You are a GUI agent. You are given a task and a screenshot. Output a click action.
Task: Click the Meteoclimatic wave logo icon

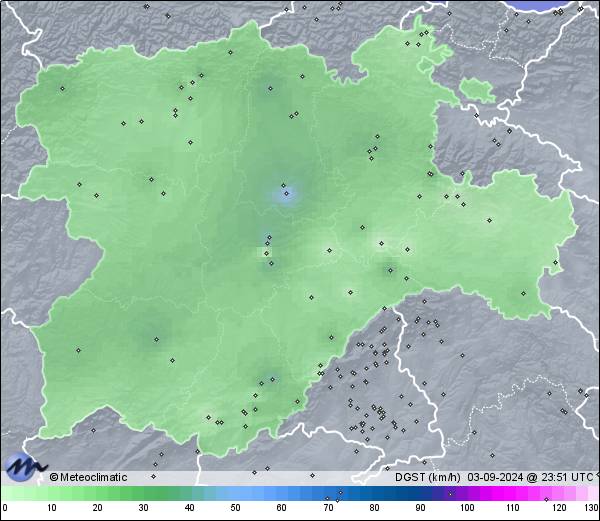coord(26,467)
